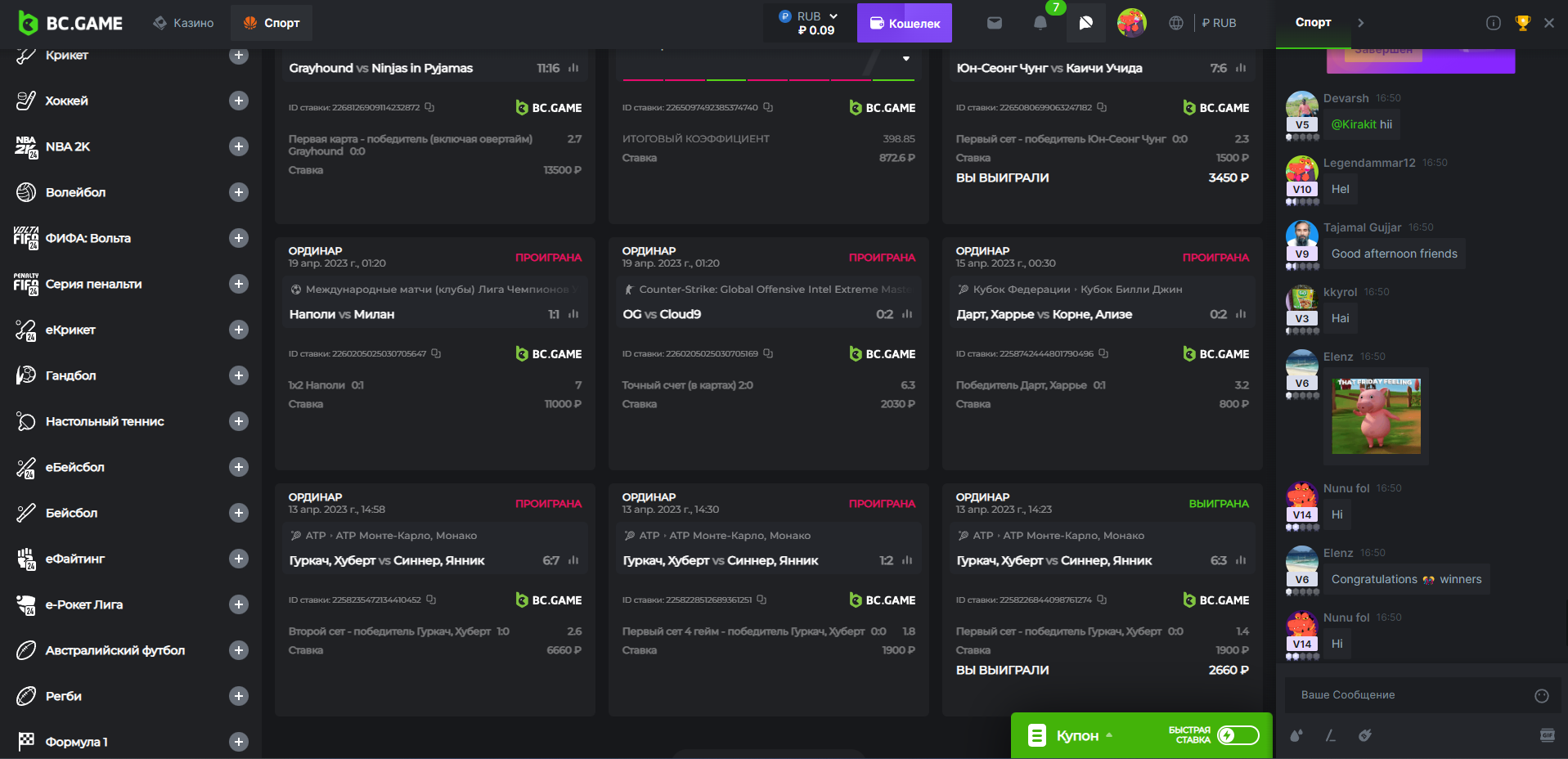Open the @Kirakit mention in chat

point(1354,124)
